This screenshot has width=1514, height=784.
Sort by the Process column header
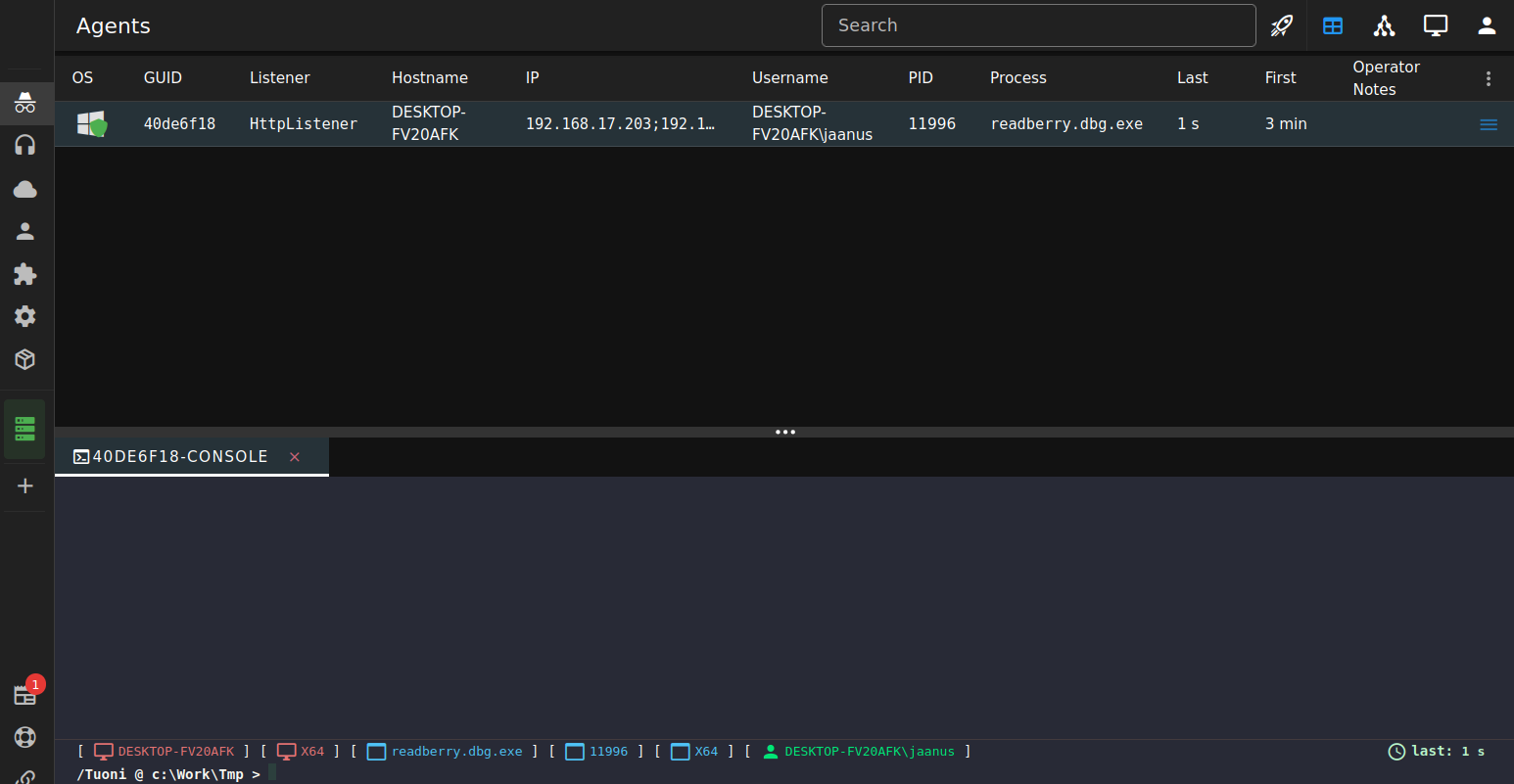pyautogui.click(x=1018, y=78)
